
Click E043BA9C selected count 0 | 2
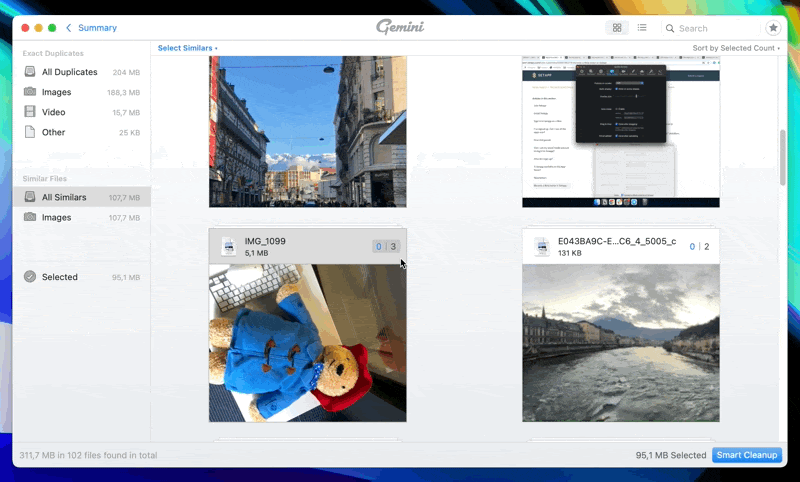(699, 246)
